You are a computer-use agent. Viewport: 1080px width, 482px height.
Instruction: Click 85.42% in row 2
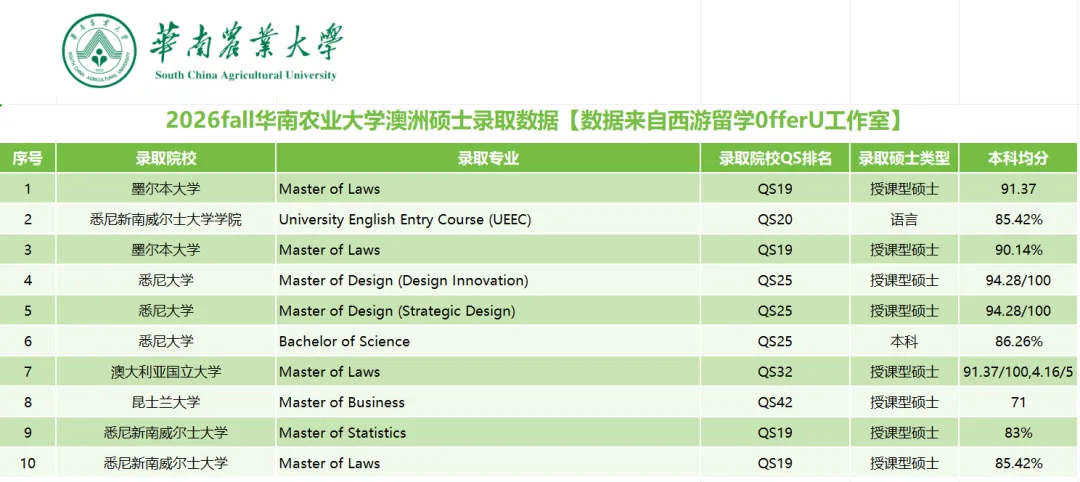[1019, 219]
